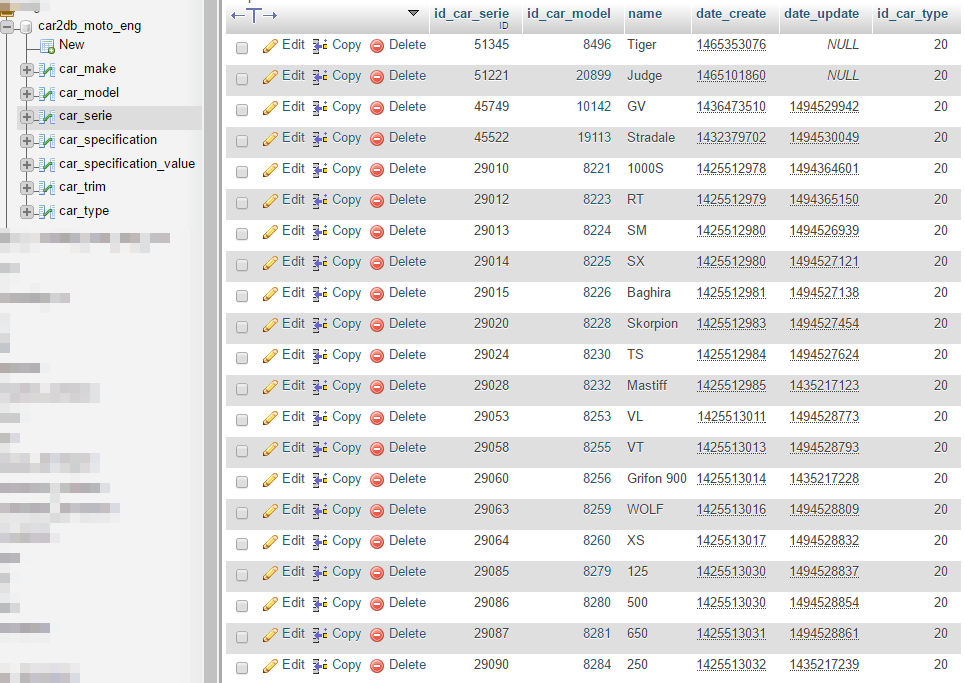Tick the checkbox for row named 500
The width and height of the screenshot is (965, 683).
pyautogui.click(x=242, y=605)
